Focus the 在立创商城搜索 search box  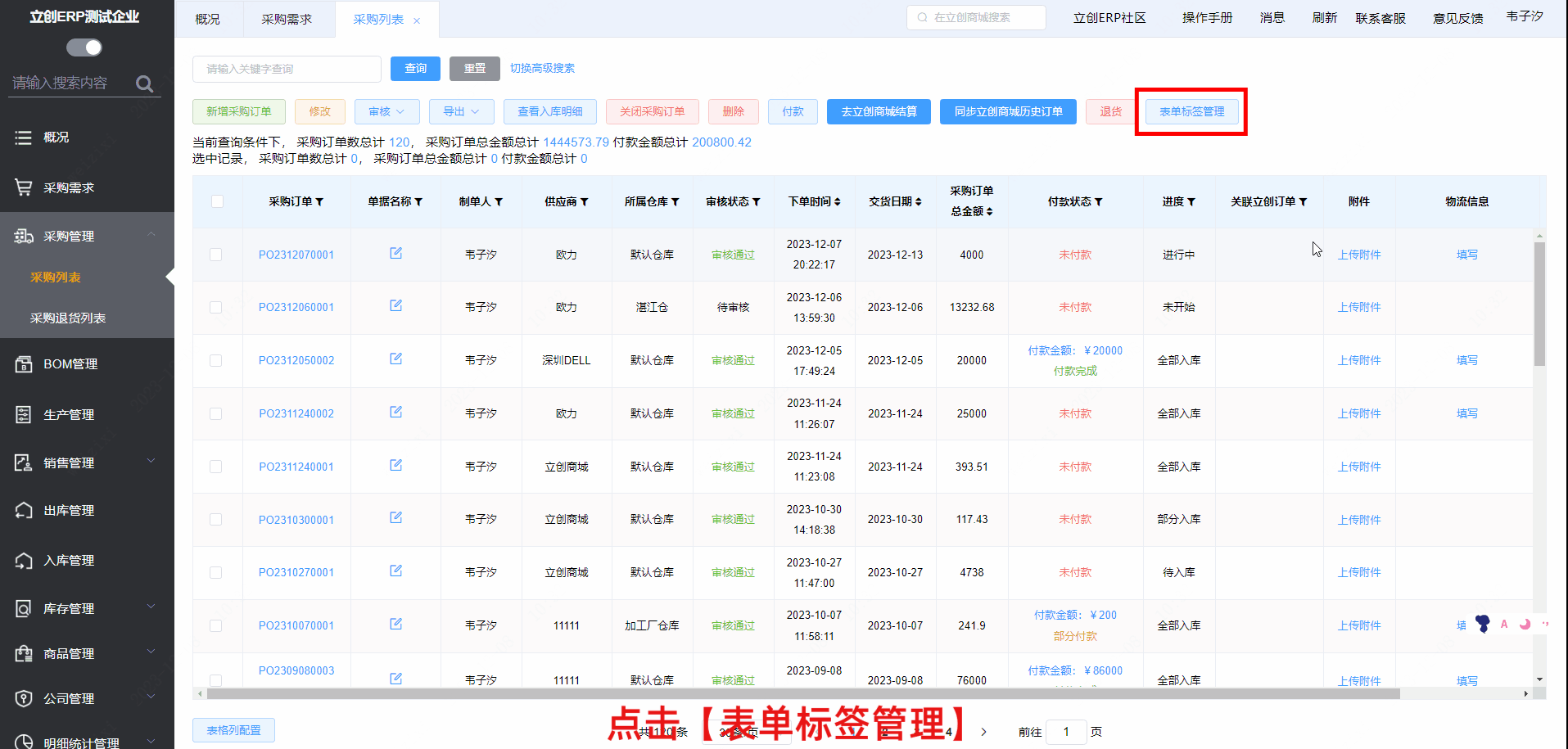coord(976,17)
